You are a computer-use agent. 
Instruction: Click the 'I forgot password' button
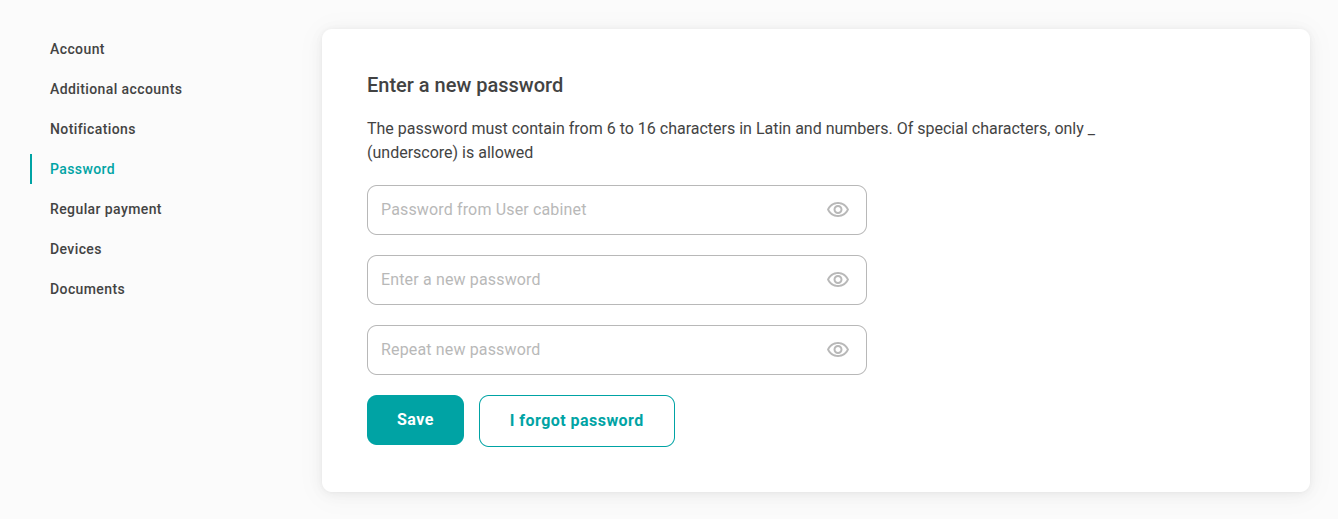click(x=576, y=421)
